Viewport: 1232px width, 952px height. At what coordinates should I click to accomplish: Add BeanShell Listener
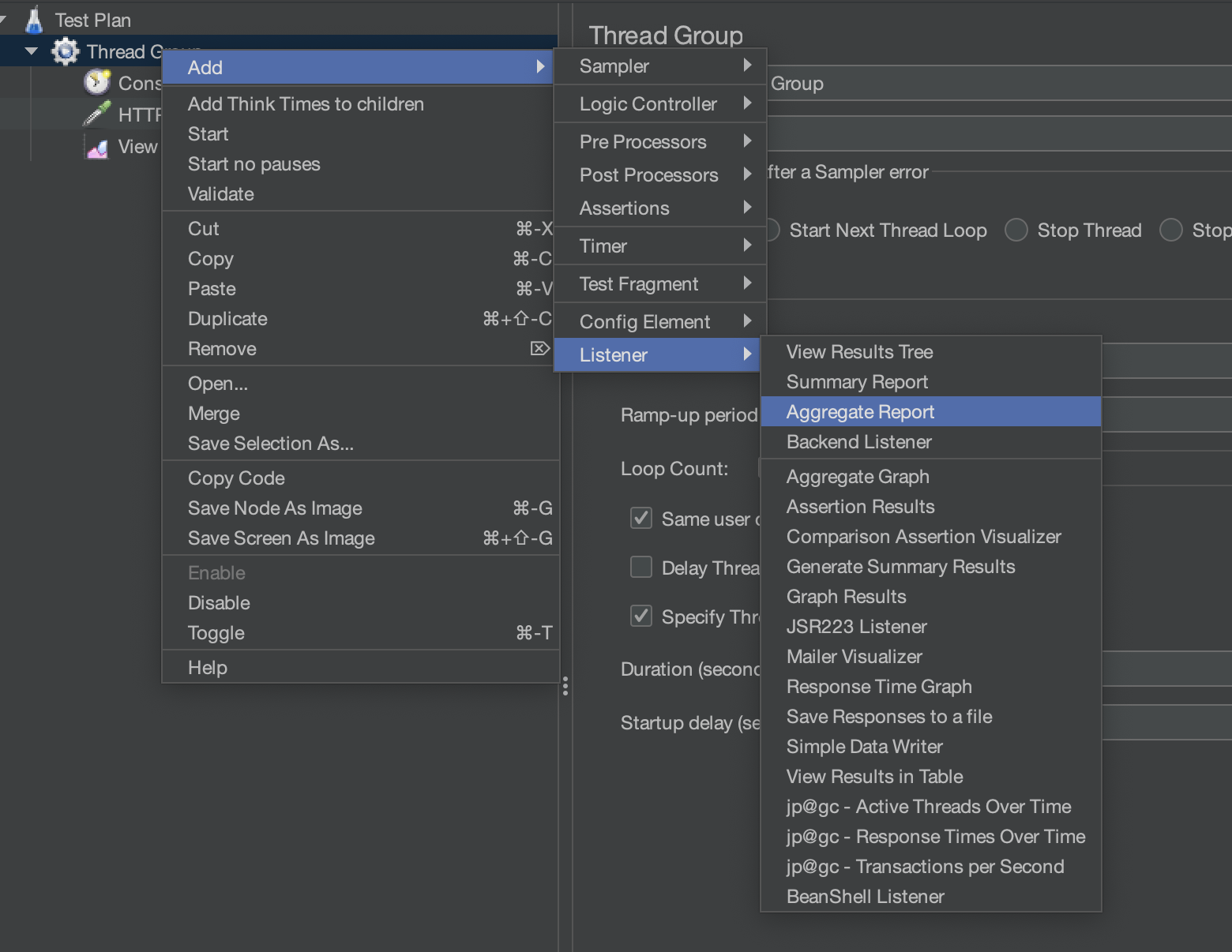[x=931, y=897]
